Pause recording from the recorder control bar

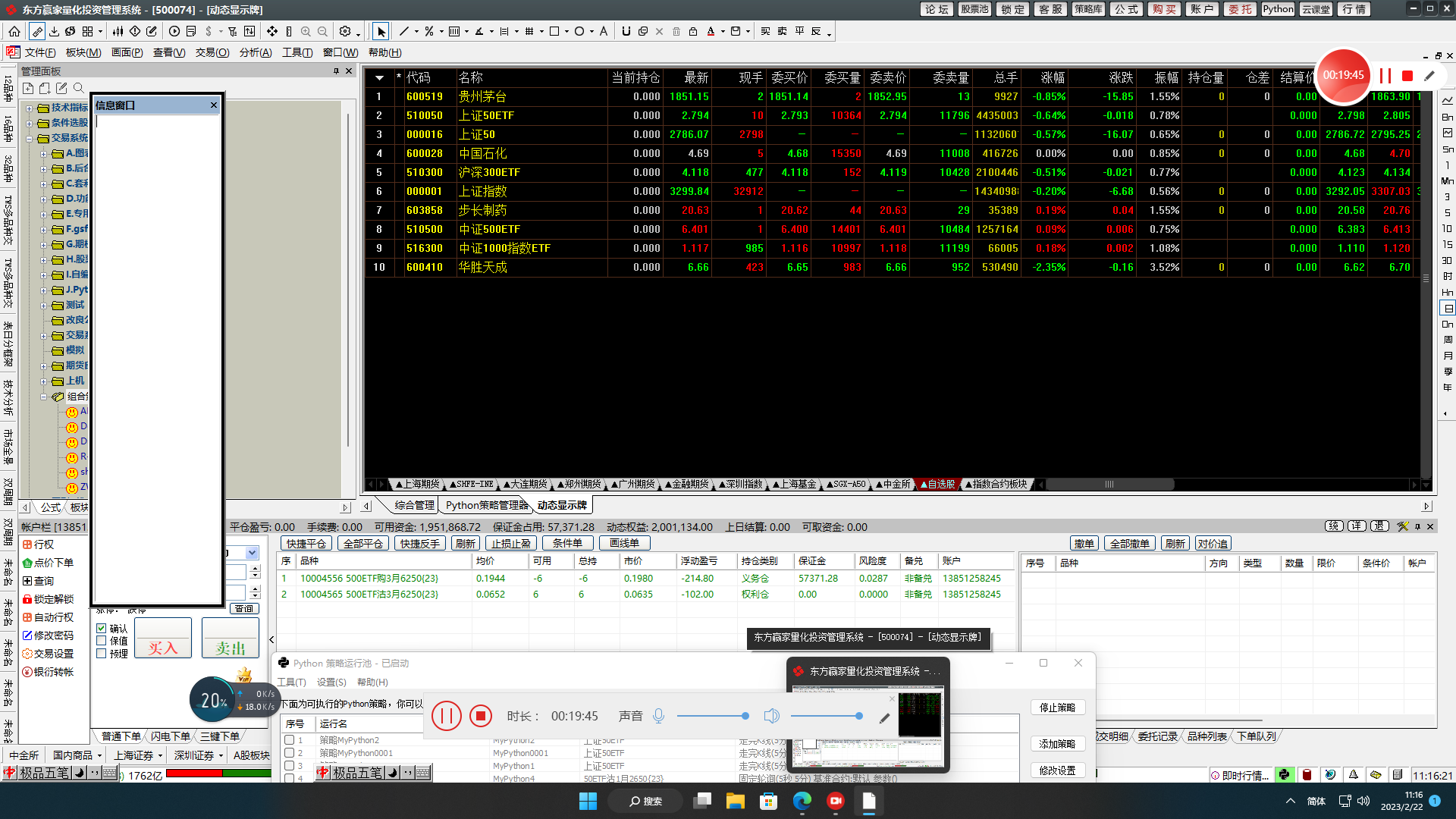click(446, 716)
